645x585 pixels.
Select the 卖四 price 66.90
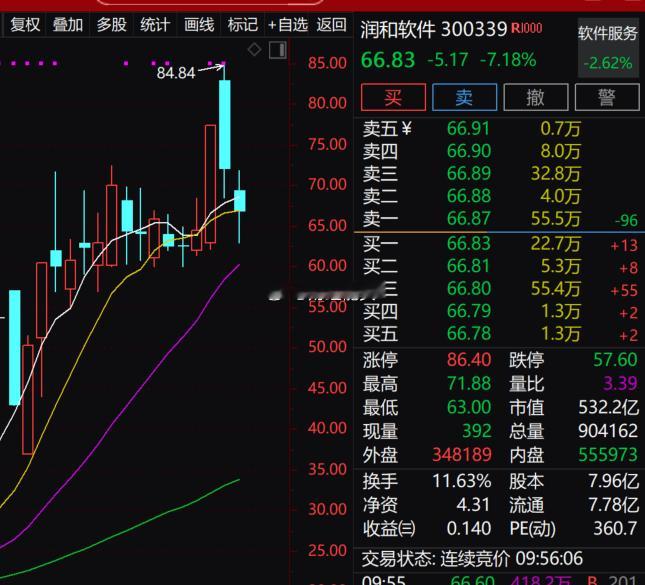pyautogui.click(x=469, y=151)
